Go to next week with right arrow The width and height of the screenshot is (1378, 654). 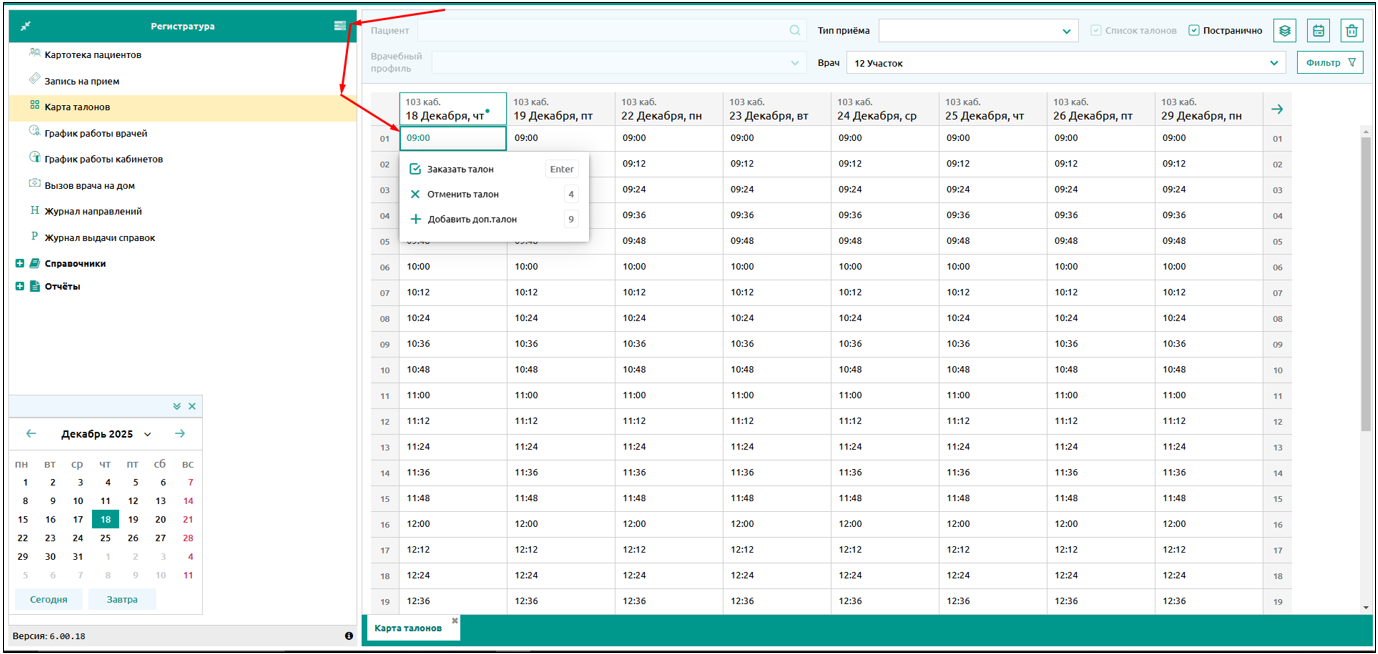tap(1277, 109)
